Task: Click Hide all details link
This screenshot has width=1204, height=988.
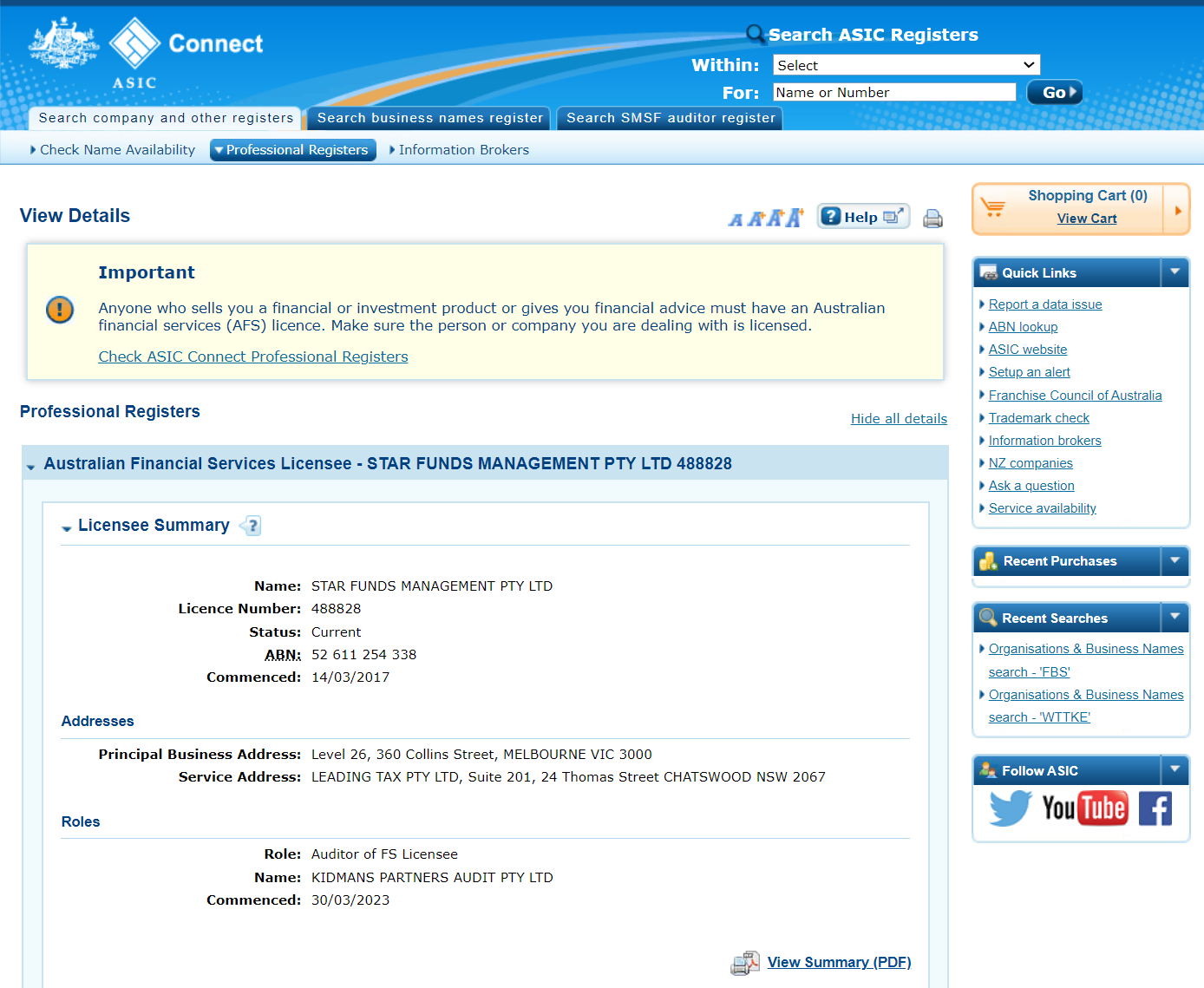Action: (899, 419)
